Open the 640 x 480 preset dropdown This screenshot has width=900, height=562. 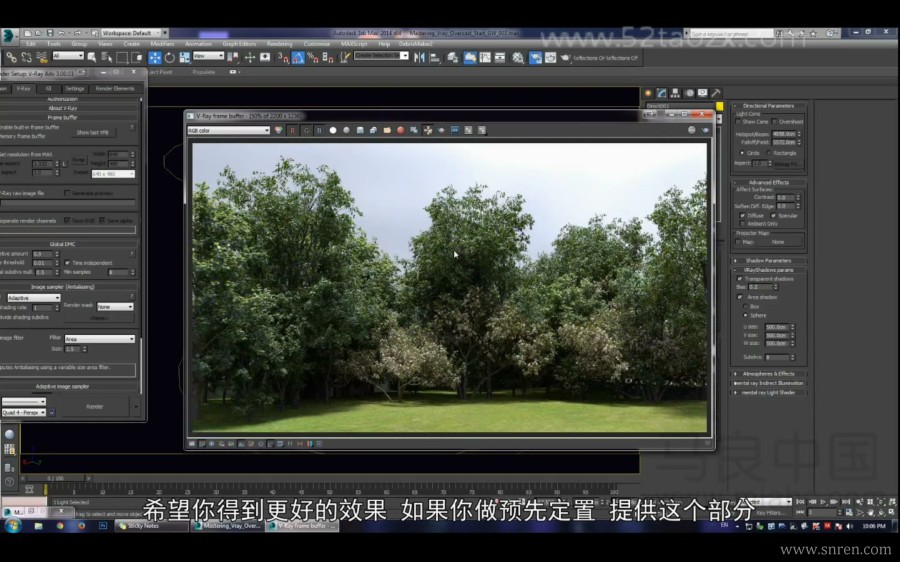click(x=113, y=173)
